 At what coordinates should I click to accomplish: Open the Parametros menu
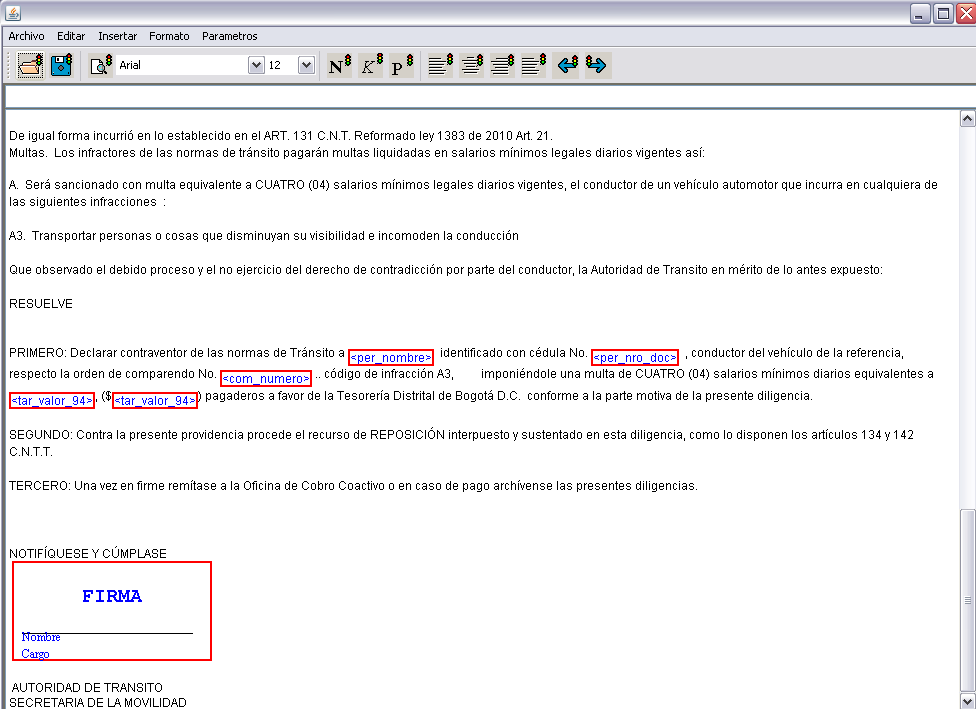[229, 36]
